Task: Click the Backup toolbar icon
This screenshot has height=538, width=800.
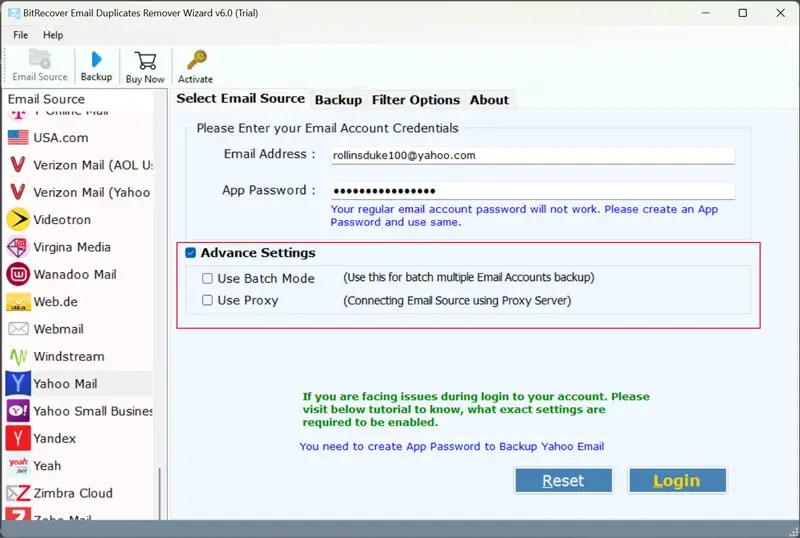Action: click(96, 66)
